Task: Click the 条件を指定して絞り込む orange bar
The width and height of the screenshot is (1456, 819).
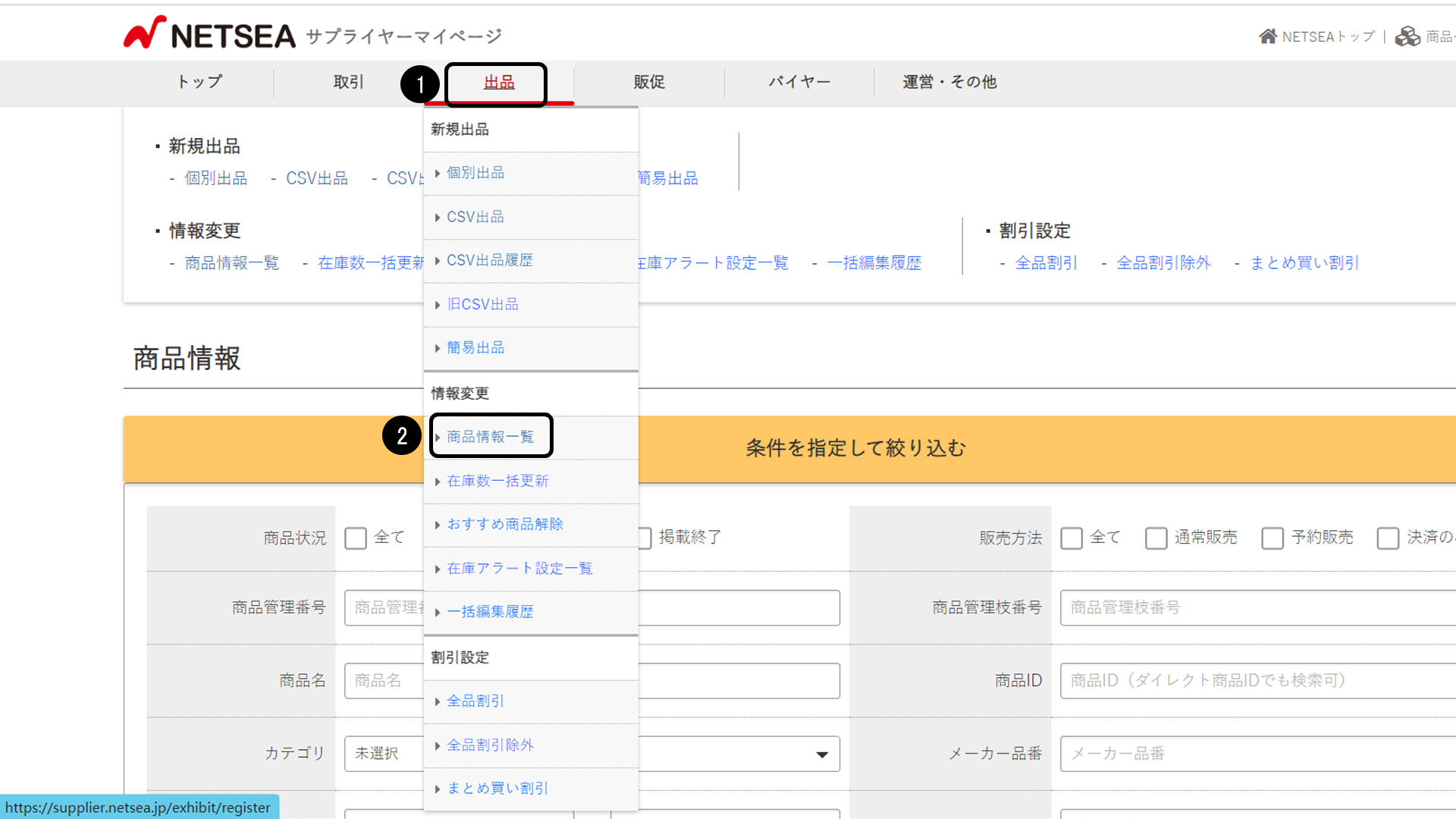Action: pyautogui.click(x=855, y=448)
